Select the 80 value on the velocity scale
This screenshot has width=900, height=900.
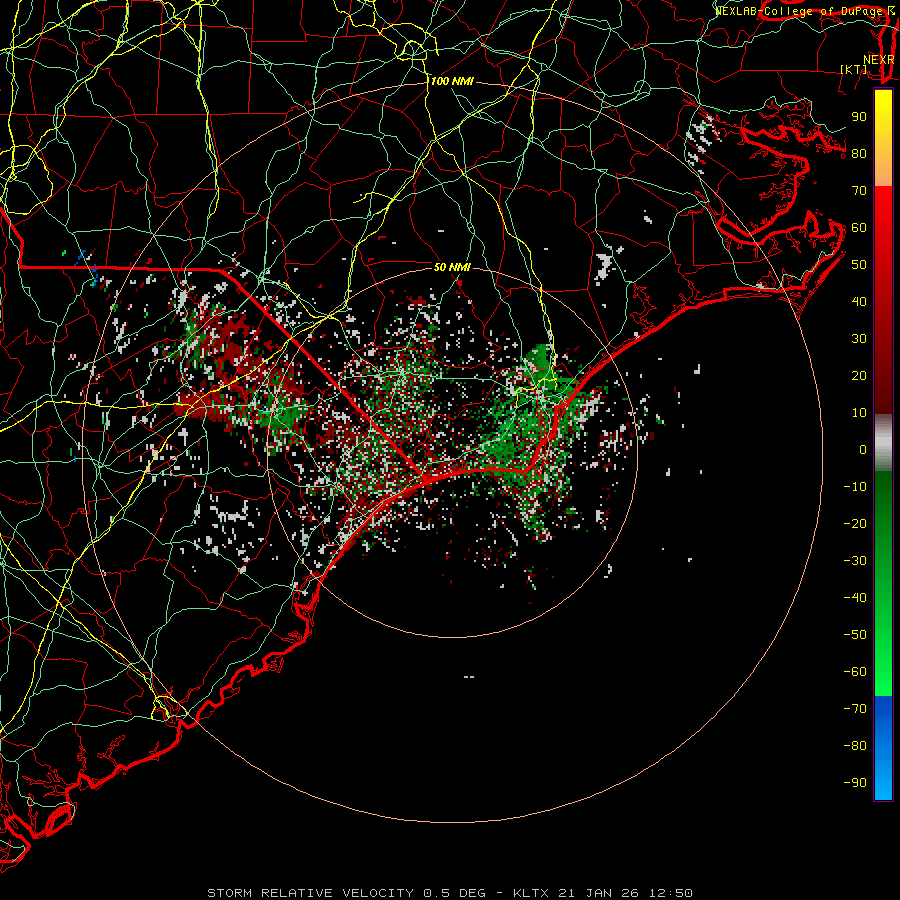pos(859,154)
